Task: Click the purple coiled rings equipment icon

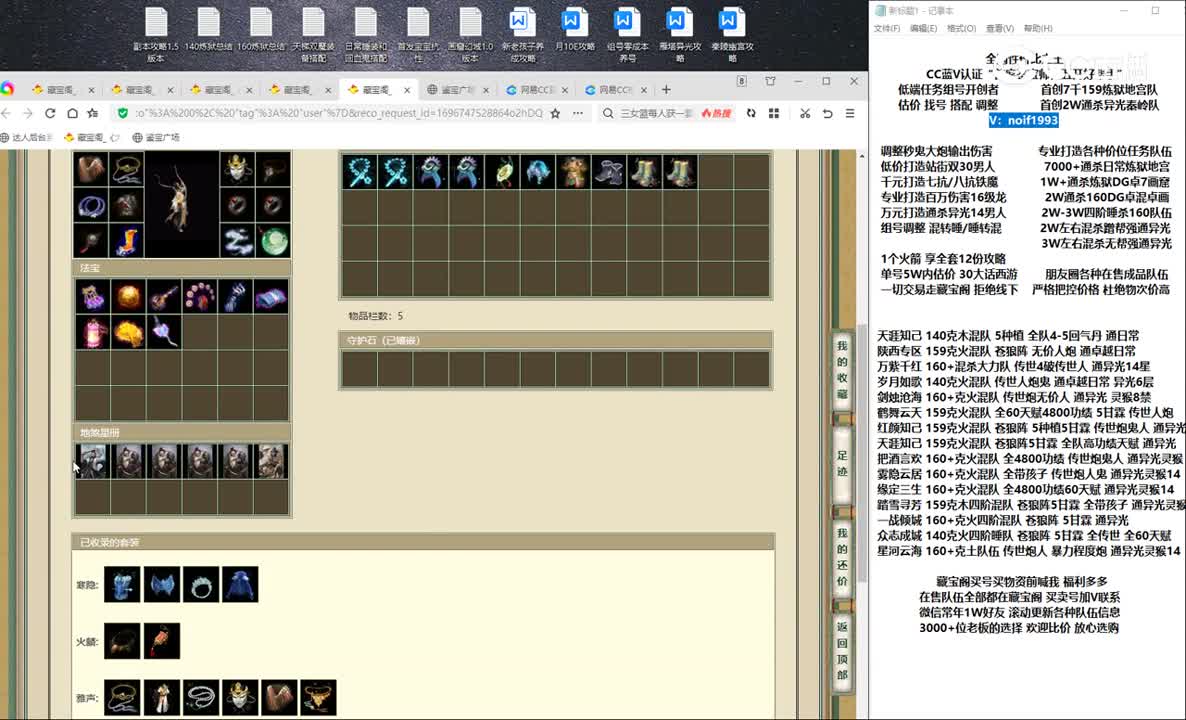Action: click(x=91, y=204)
